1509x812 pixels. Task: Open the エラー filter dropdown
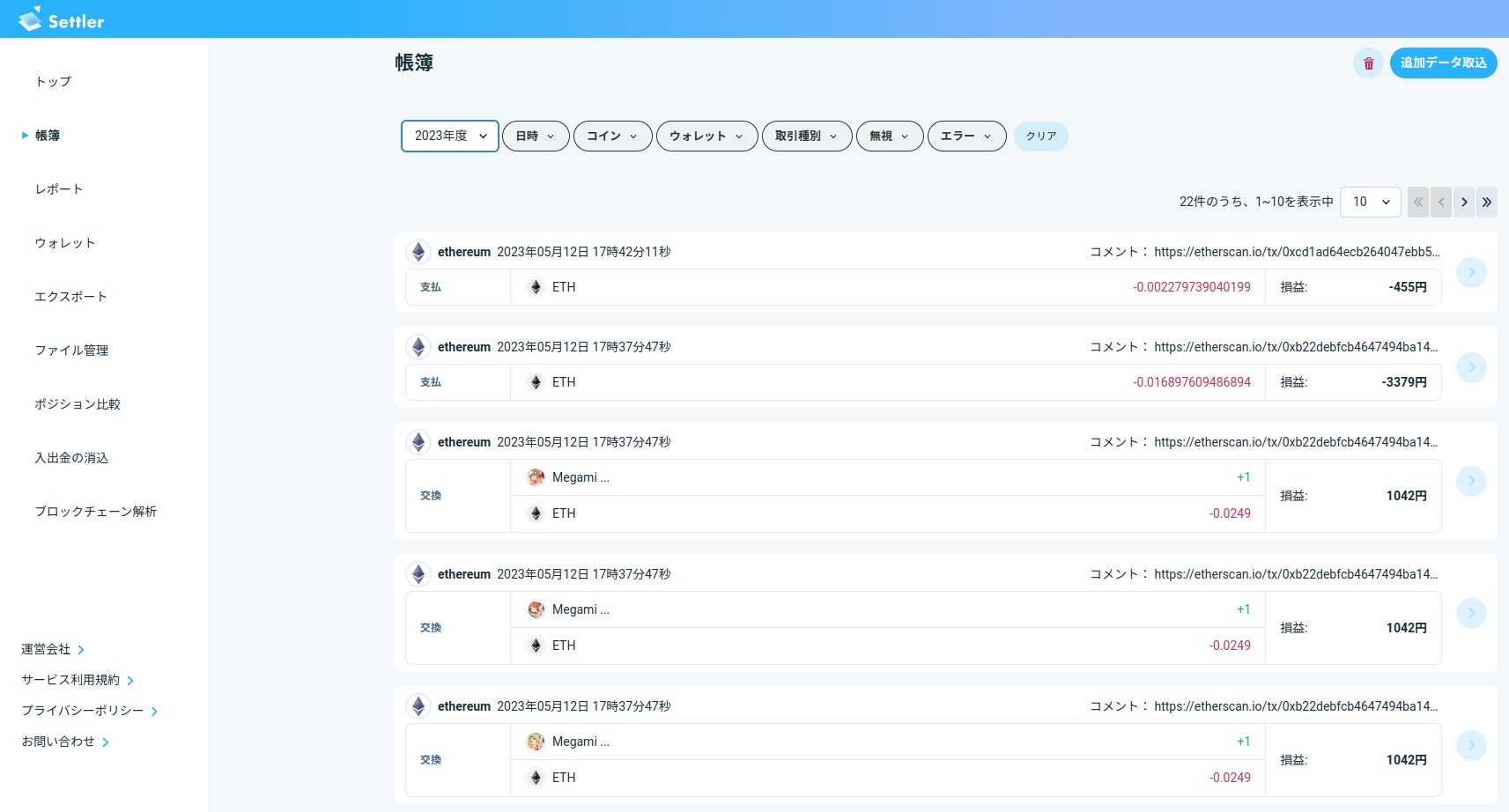(x=967, y=137)
